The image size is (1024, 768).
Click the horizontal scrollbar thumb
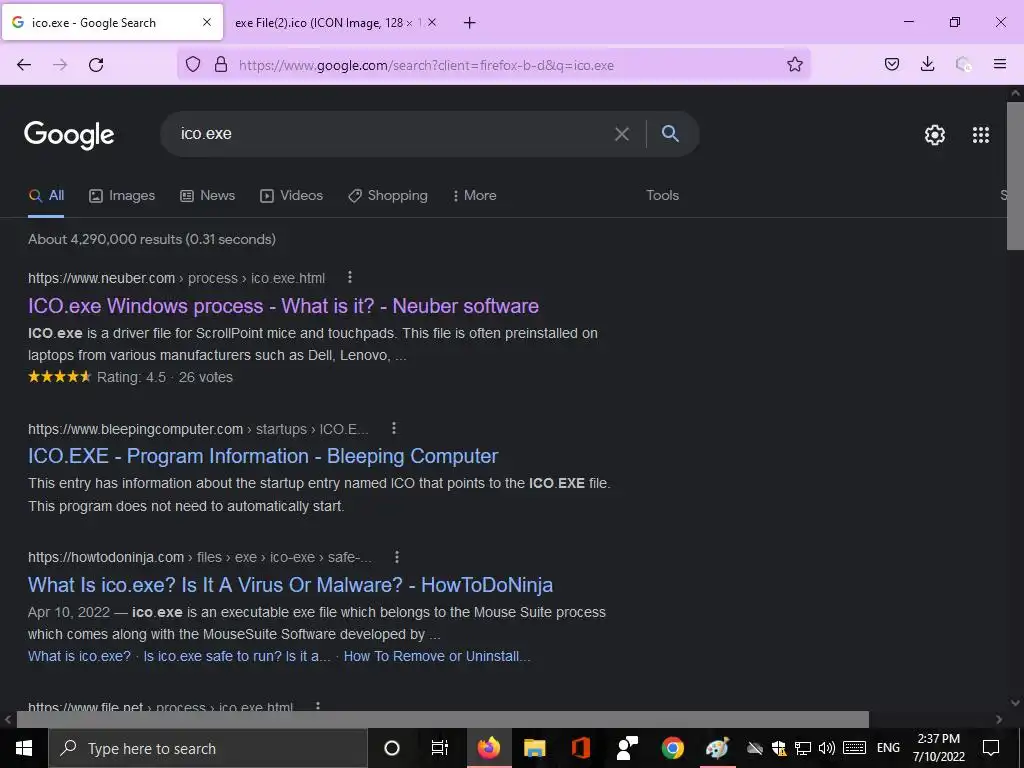click(443, 719)
